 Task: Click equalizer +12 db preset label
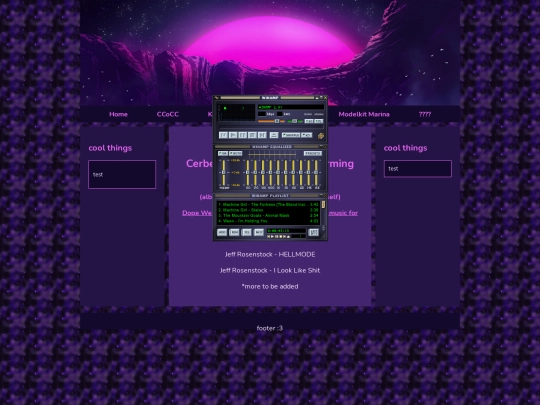pyautogui.click(x=236, y=160)
